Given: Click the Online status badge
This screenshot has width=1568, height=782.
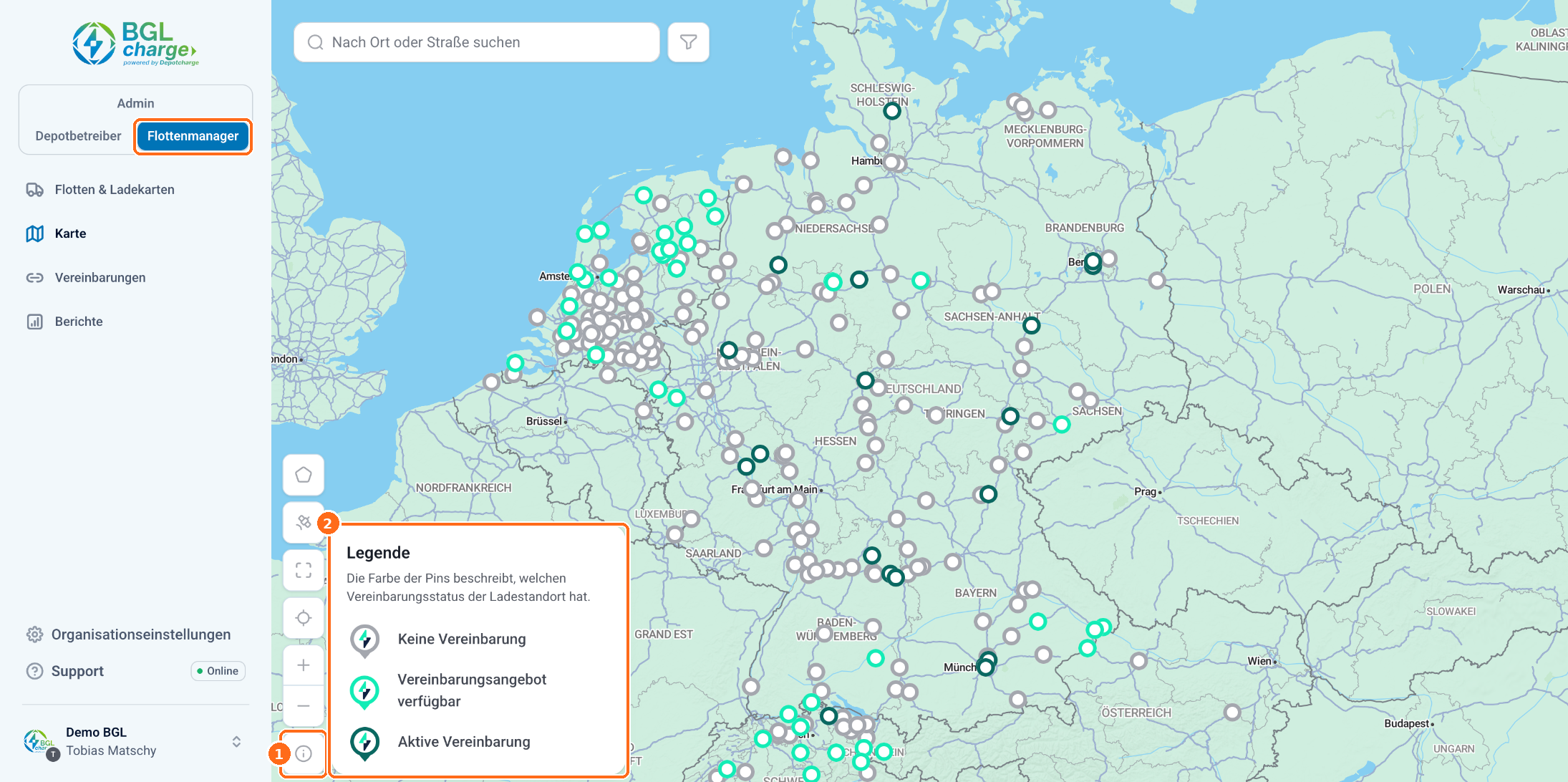Looking at the screenshot, I should tap(218, 671).
